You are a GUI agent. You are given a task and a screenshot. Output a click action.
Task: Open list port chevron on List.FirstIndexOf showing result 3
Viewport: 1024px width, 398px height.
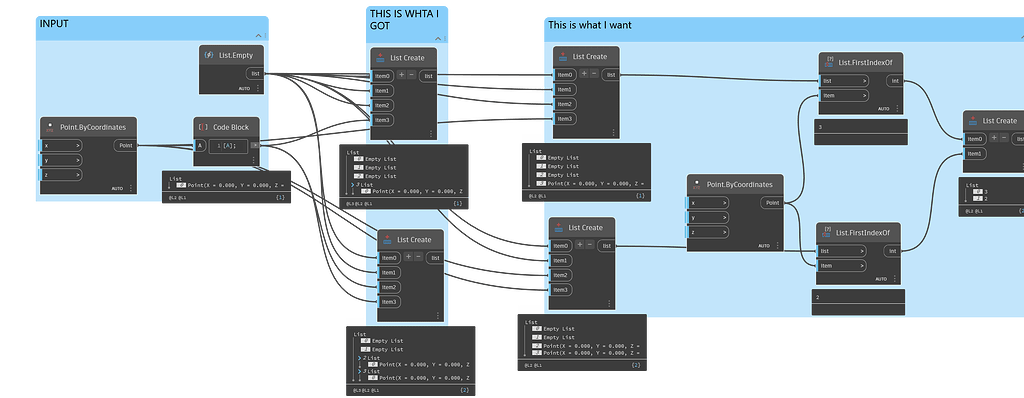point(865,81)
